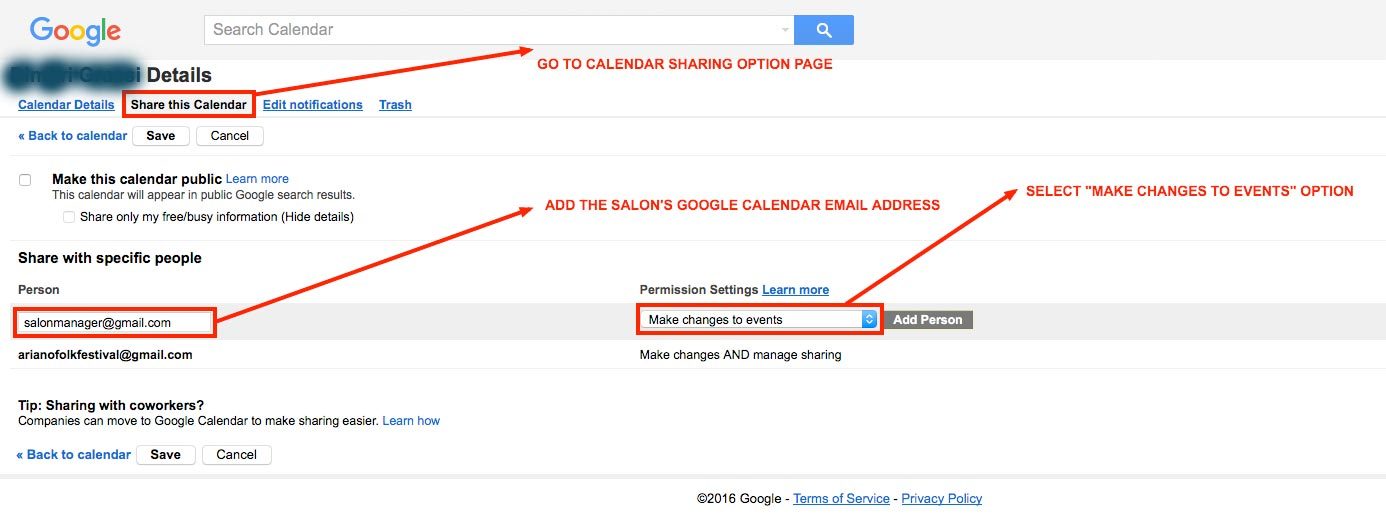The height and width of the screenshot is (526, 1386).
Task: Open the Terms of Service link
Action: tap(841, 498)
